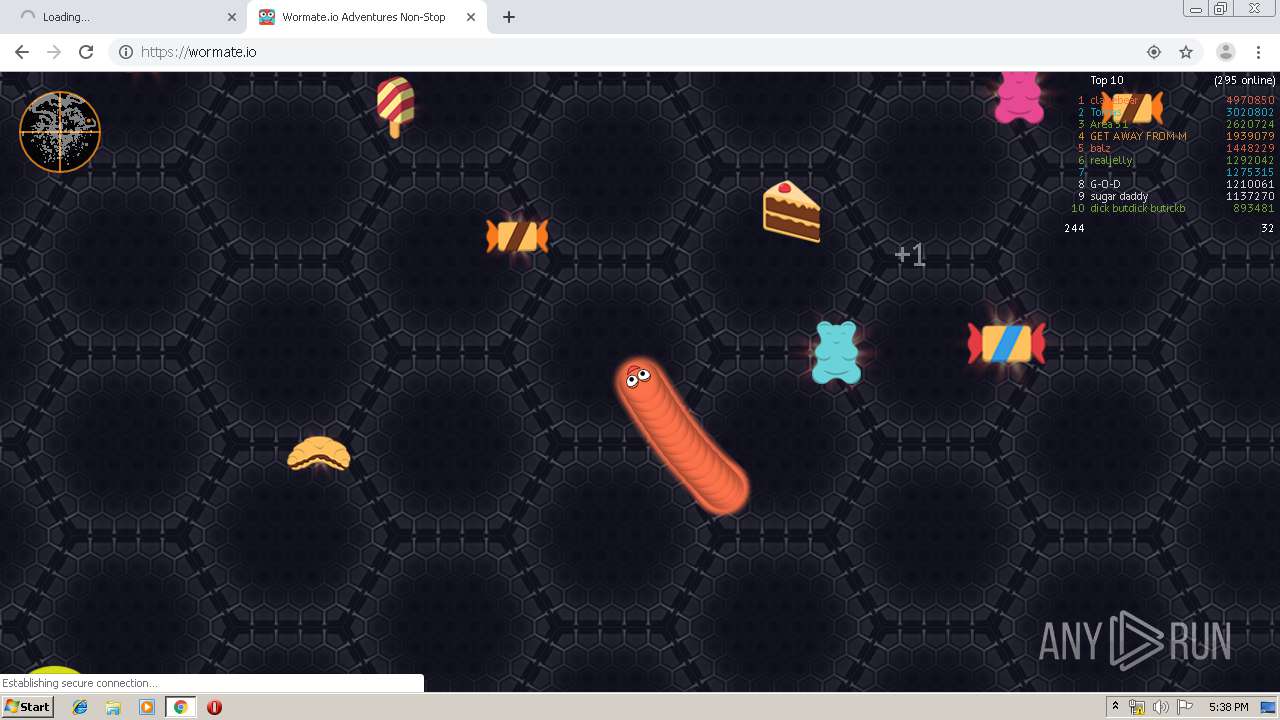Viewport: 1280px width, 720px height.
Task: Open Chrome's three-dot menu
Action: 1258,52
